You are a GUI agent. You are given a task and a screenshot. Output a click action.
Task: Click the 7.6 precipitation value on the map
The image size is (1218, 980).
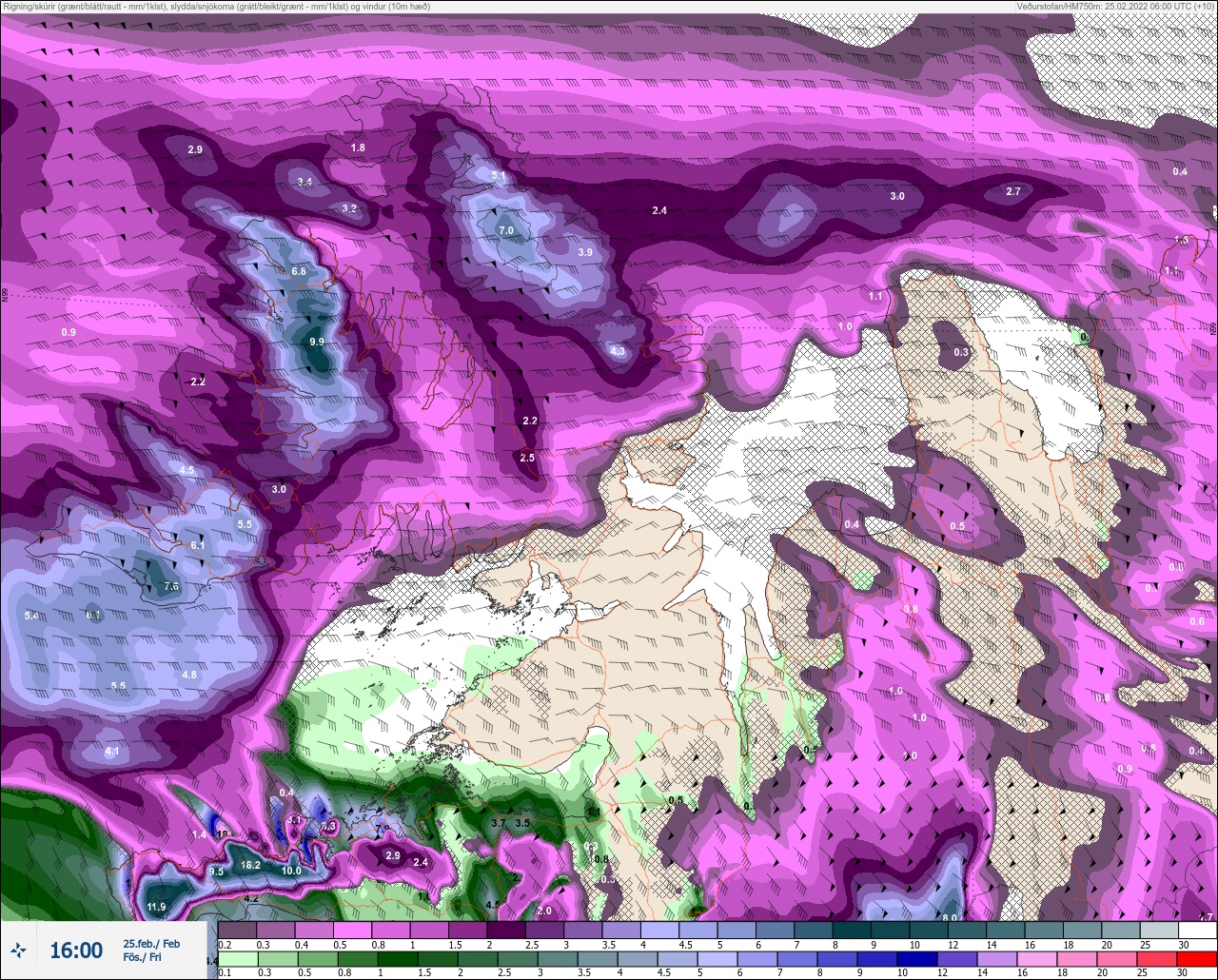171,587
